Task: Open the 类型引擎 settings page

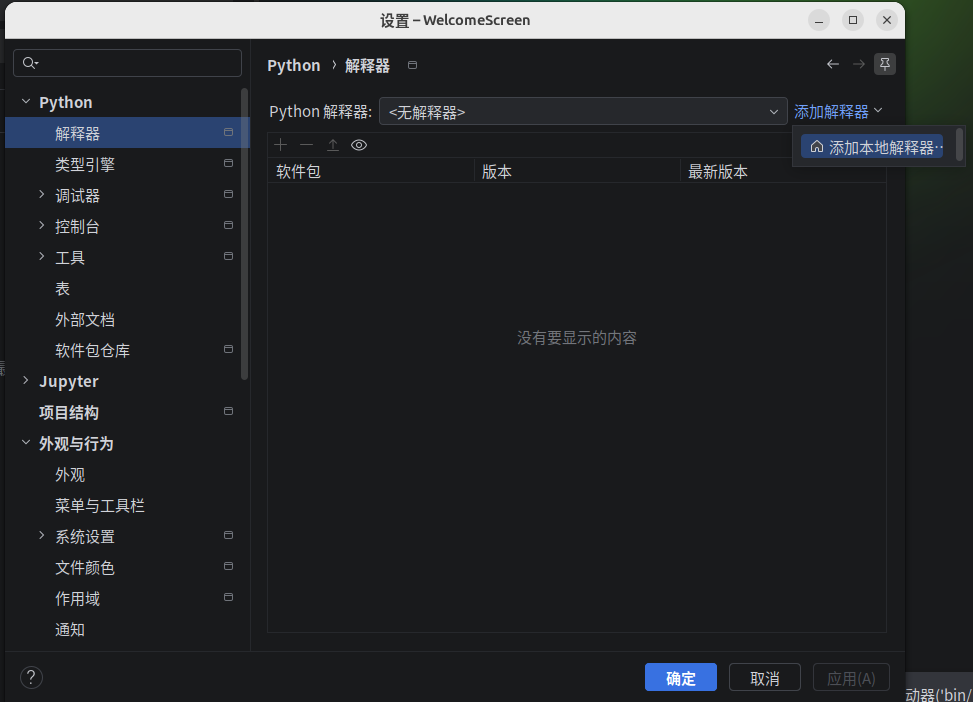Action: 127,164
